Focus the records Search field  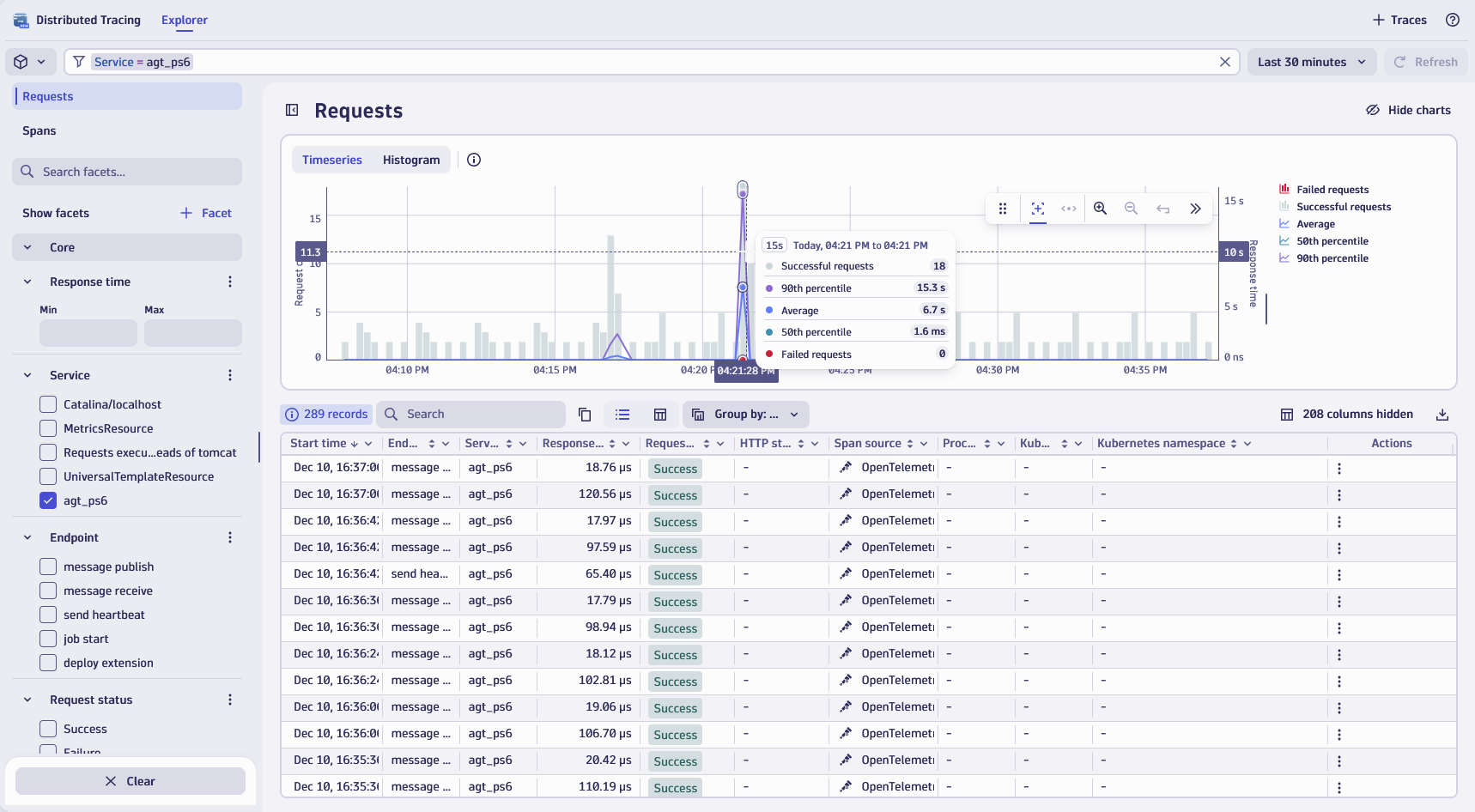[471, 415]
